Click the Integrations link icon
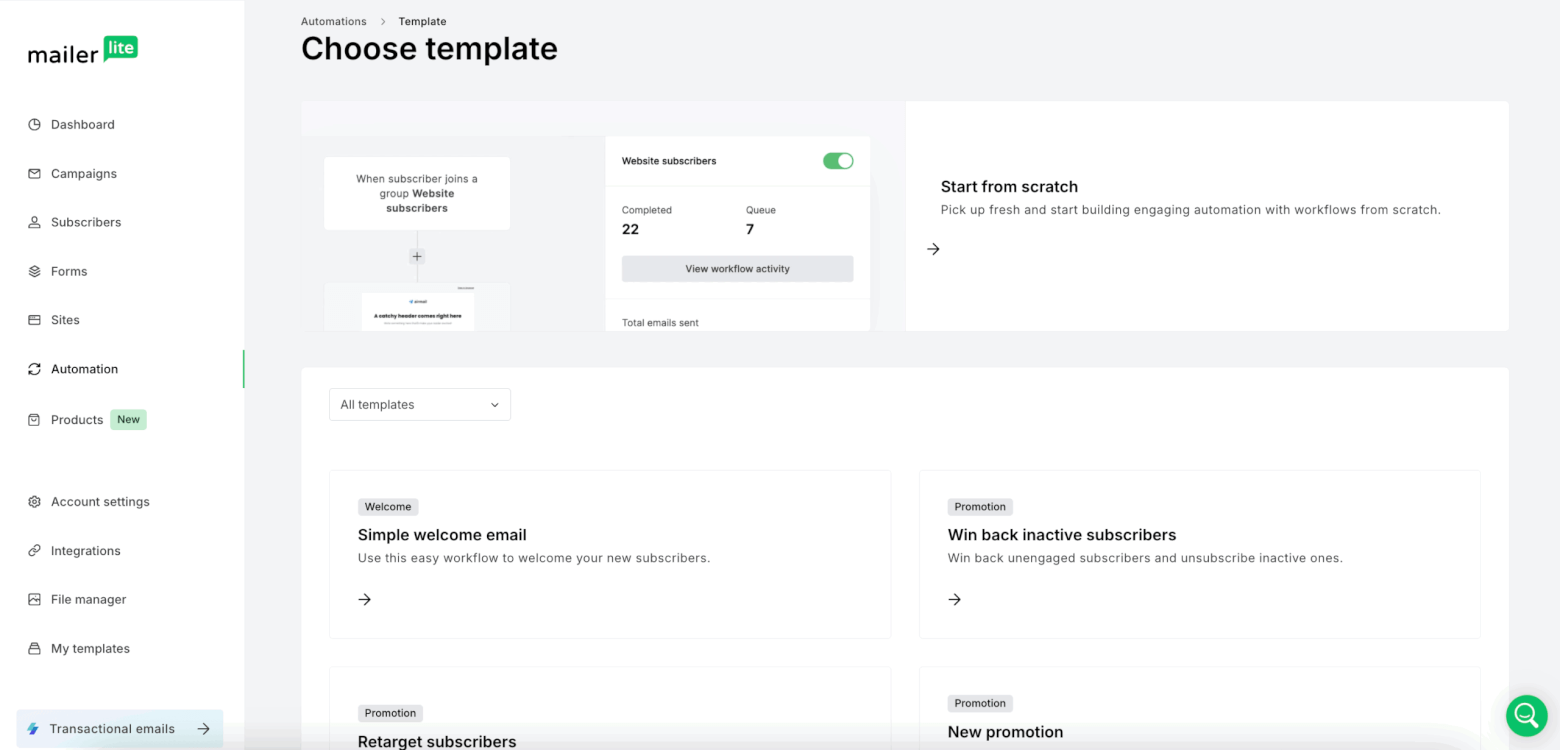Screen dimensions: 1560x750 click(34, 551)
